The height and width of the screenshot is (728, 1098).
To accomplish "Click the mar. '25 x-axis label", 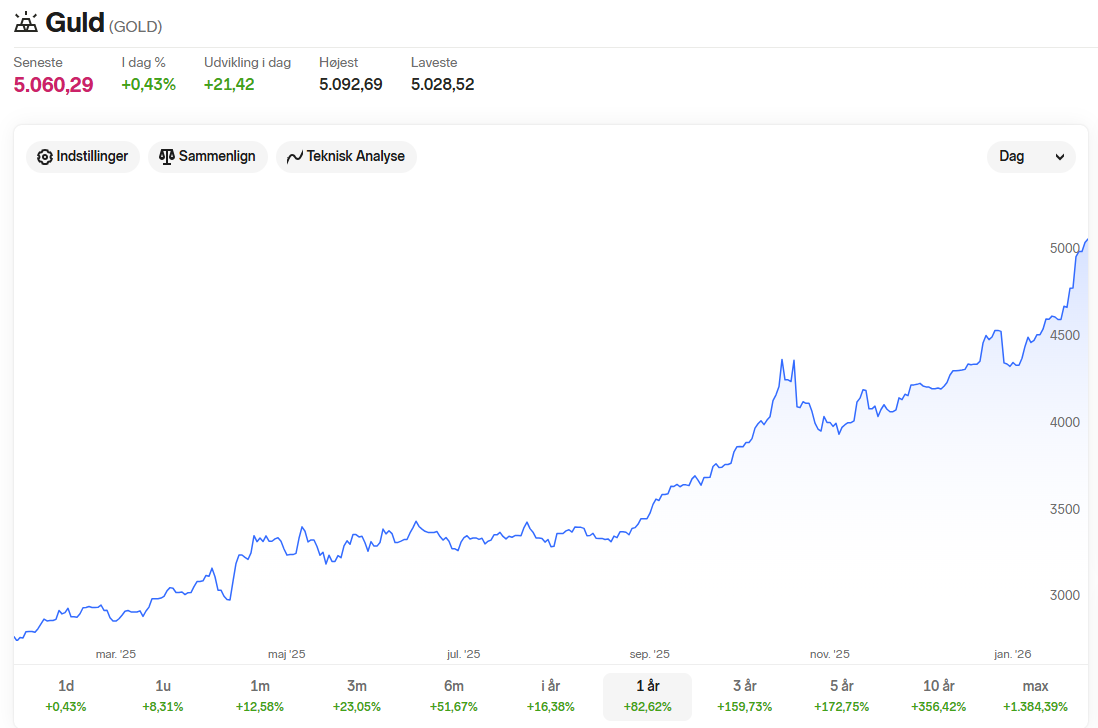I will point(116,654).
